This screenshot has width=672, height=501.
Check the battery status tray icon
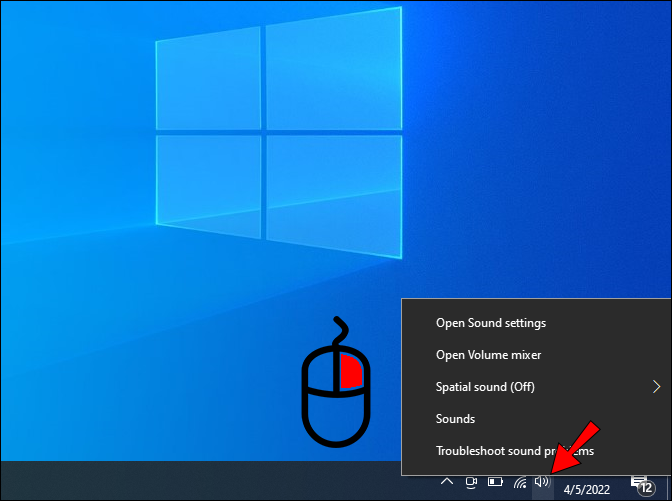coord(495,483)
